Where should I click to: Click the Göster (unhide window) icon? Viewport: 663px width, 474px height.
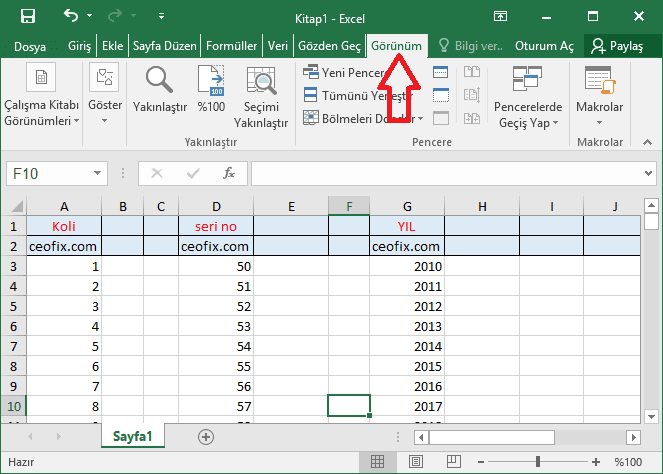click(x=441, y=118)
